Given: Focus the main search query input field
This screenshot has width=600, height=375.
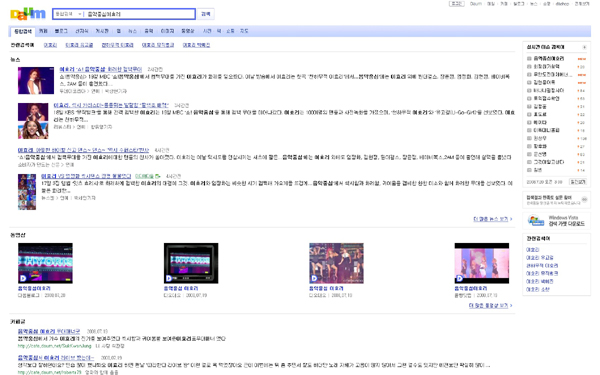Looking at the screenshot, I should point(140,14).
